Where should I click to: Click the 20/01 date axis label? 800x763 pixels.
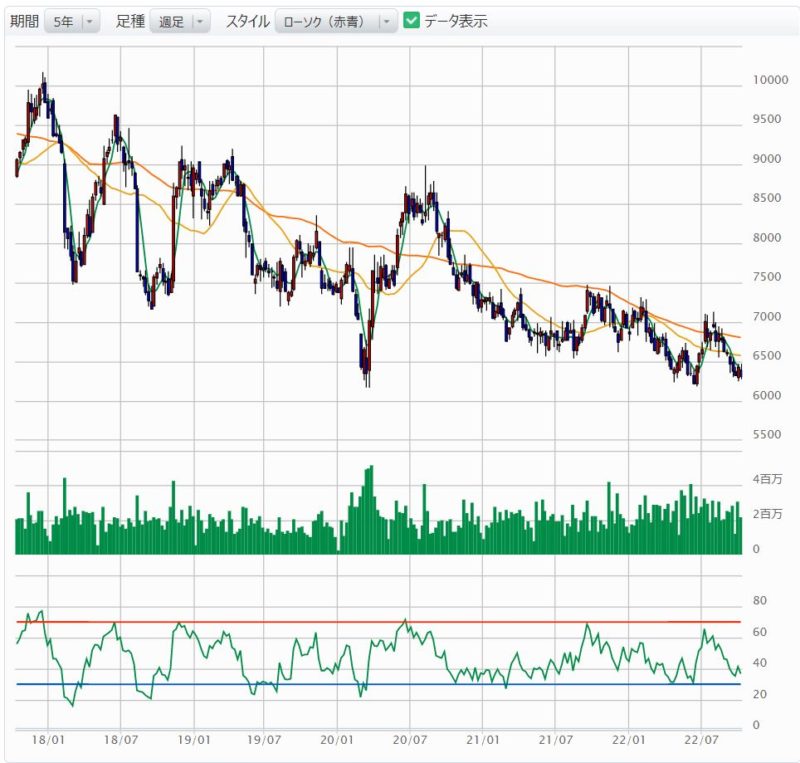[x=337, y=740]
